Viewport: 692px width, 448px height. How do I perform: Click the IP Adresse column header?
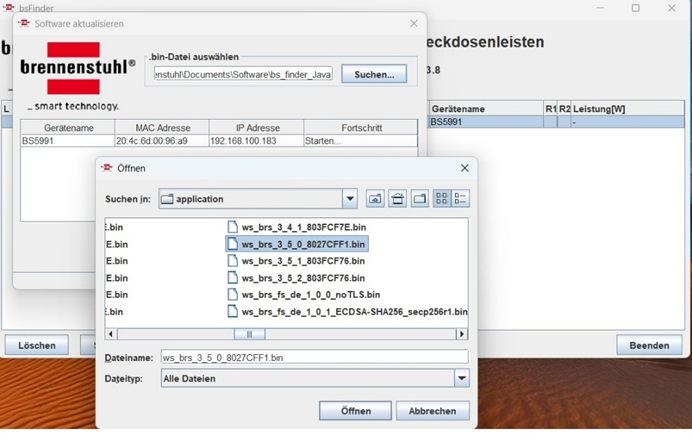257,128
